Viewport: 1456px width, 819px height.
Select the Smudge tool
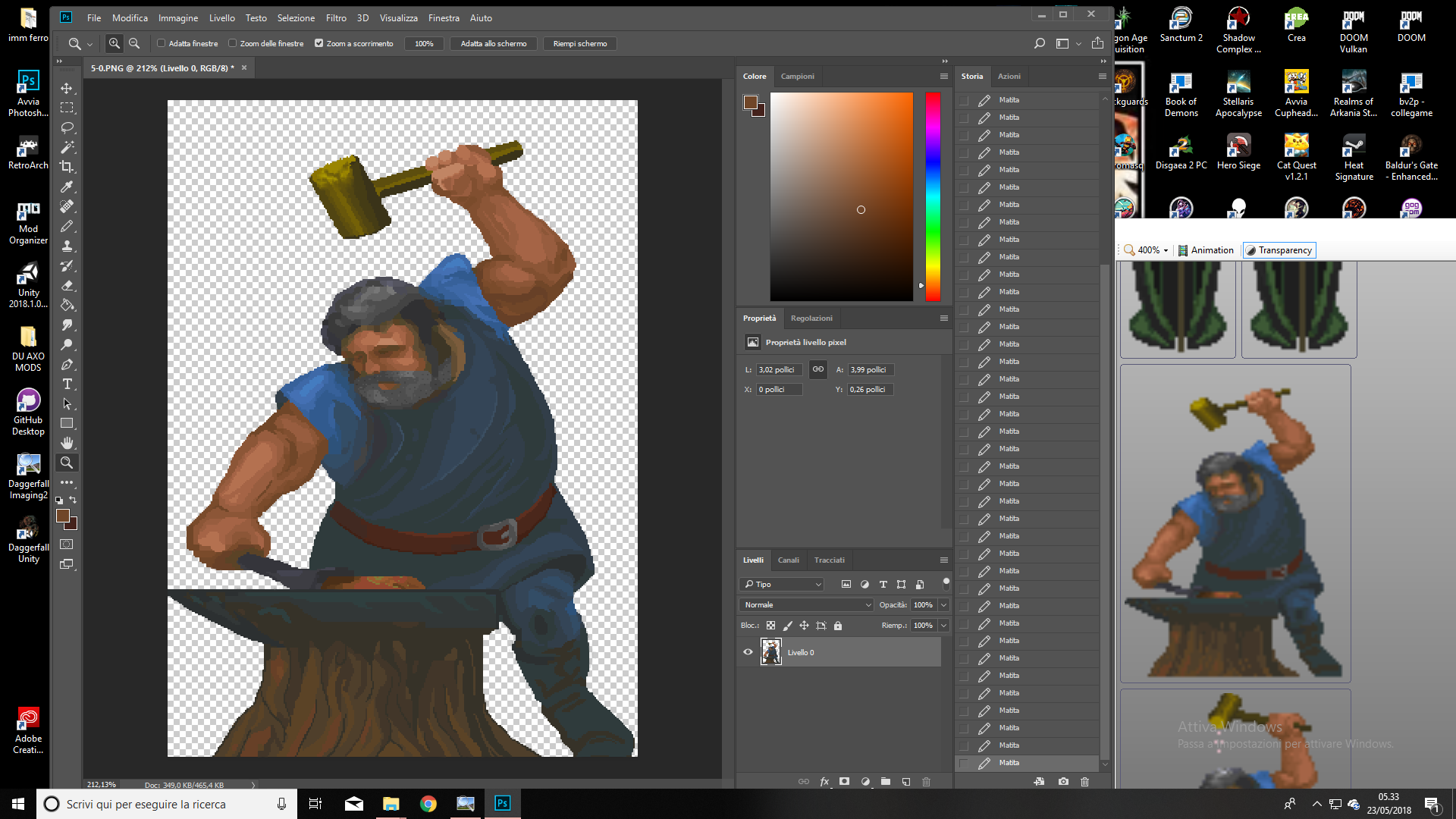[67, 325]
